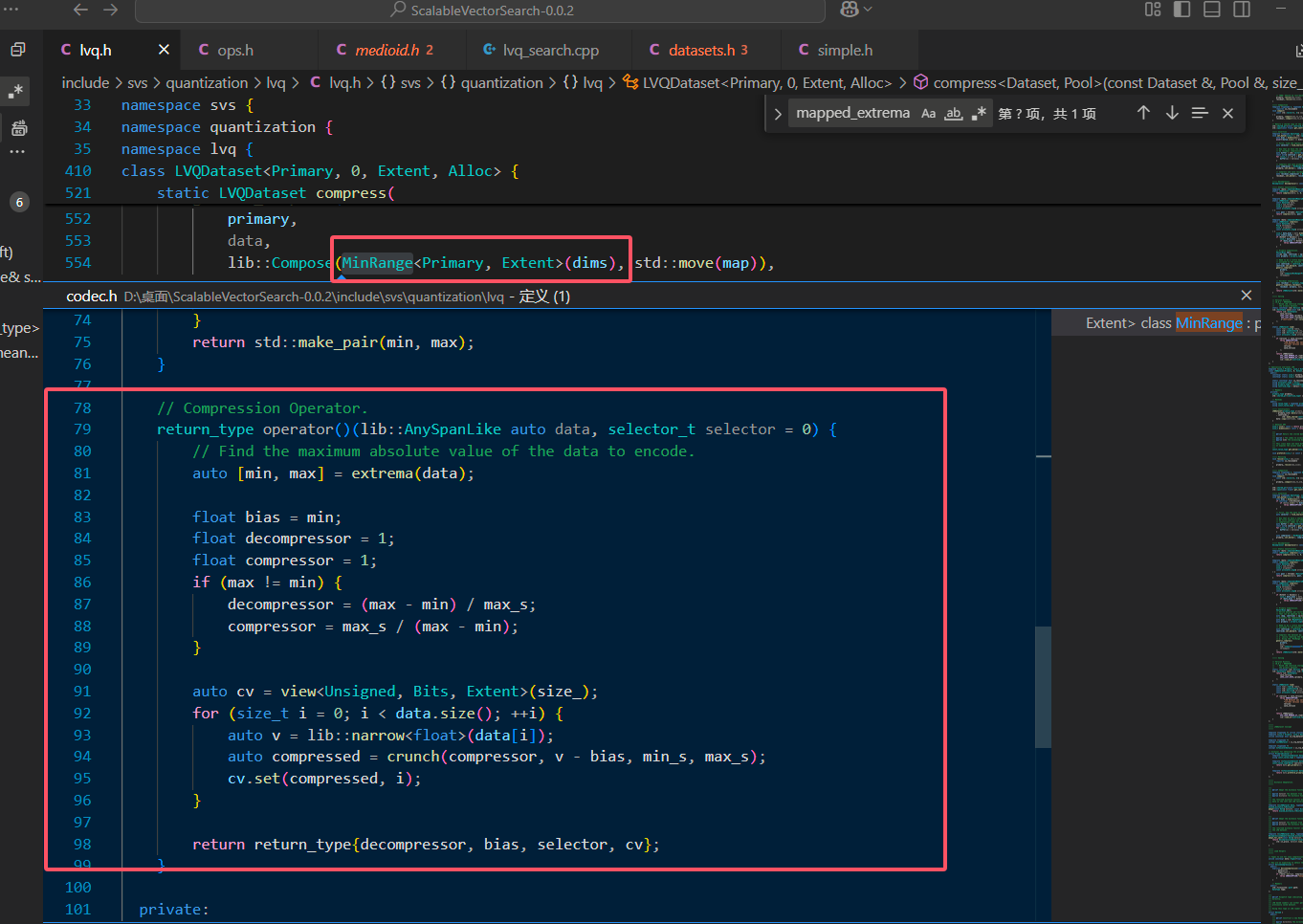Expand the replace field in find widget
This screenshot has height=924, width=1303.
(778, 114)
